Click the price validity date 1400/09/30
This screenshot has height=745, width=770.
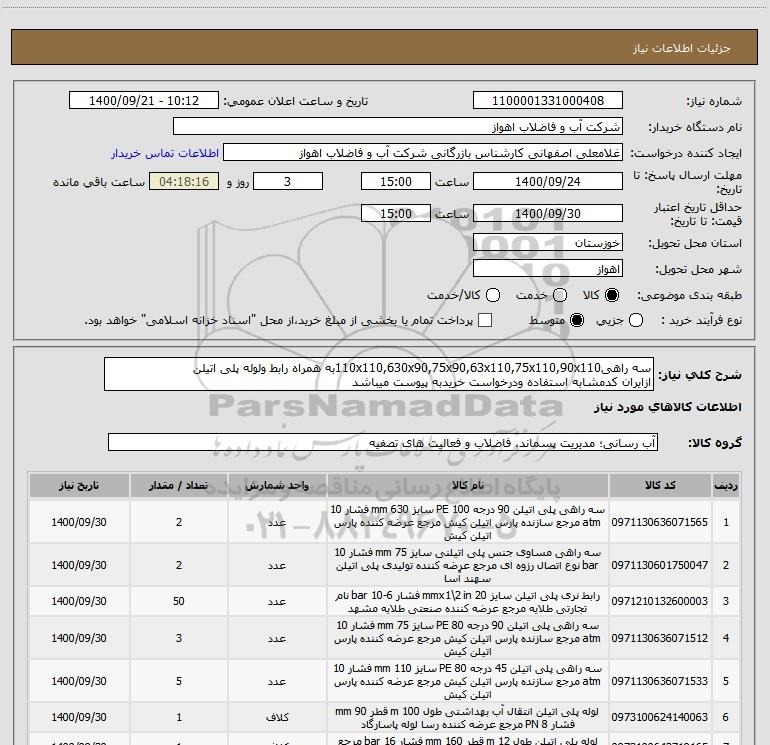[548, 214]
